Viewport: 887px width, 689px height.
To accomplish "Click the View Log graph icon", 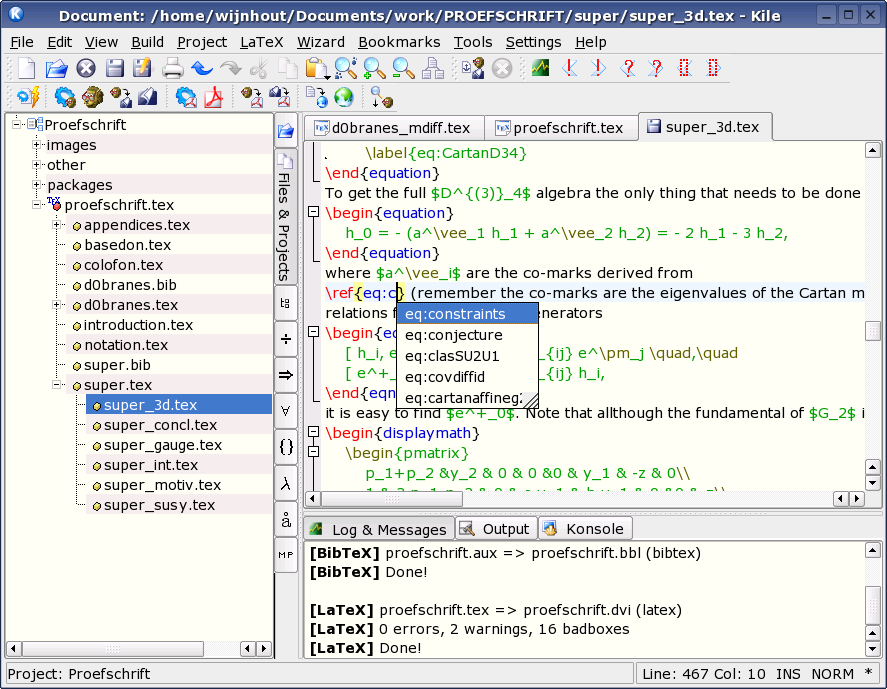I will click(540, 68).
